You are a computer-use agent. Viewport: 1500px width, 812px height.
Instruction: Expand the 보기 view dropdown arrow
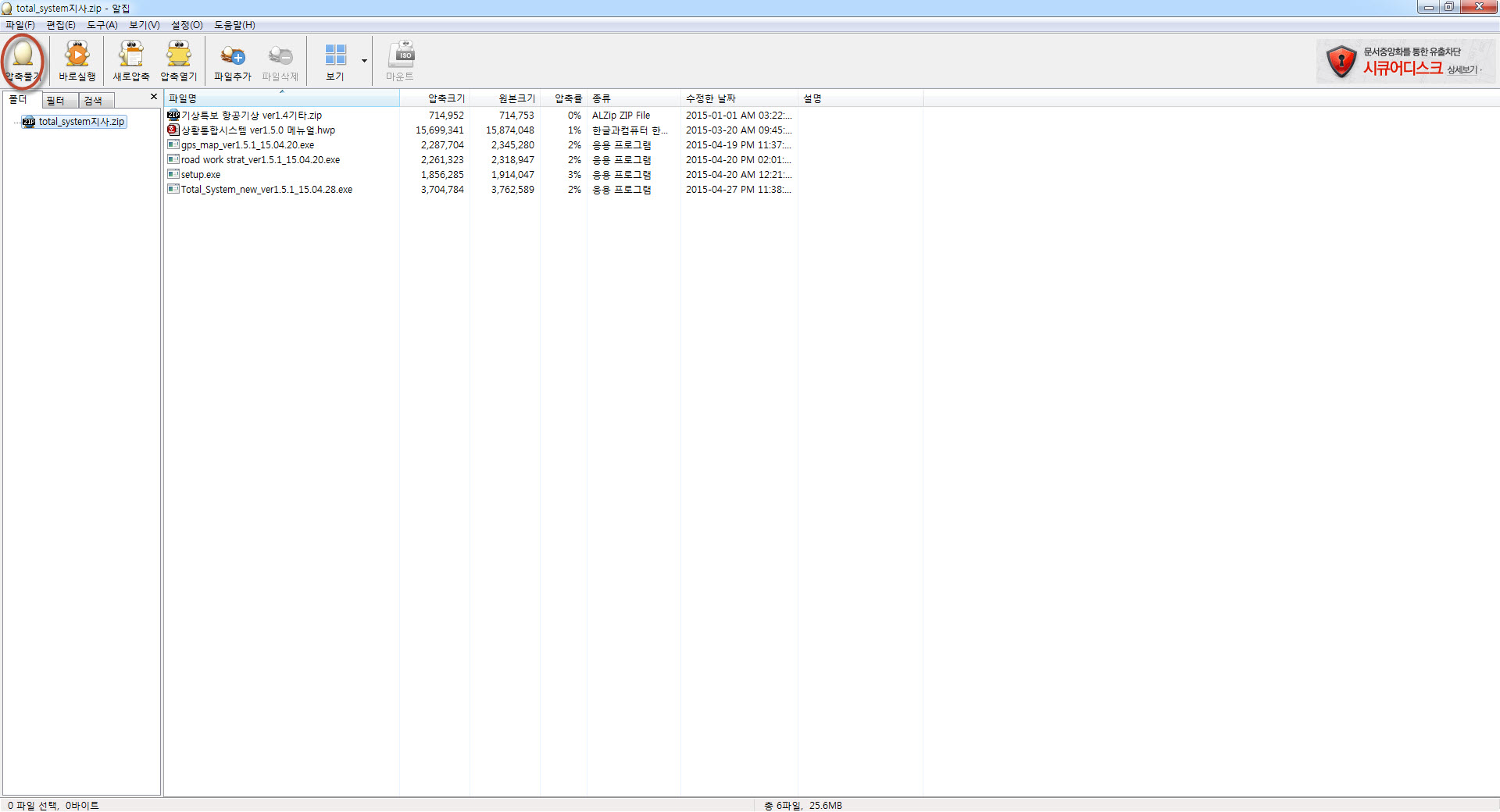tap(364, 61)
